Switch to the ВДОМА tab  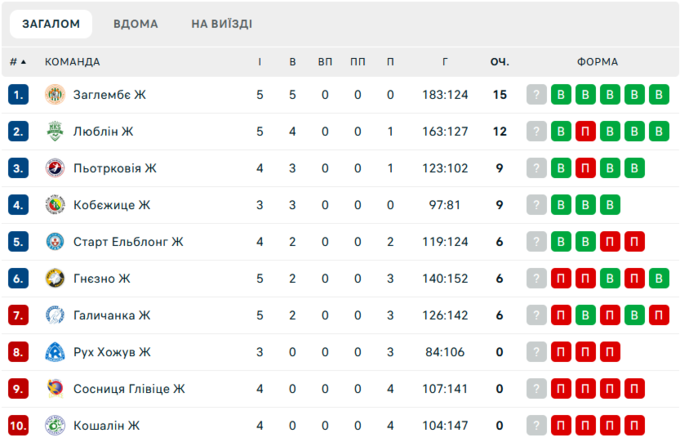click(x=136, y=24)
